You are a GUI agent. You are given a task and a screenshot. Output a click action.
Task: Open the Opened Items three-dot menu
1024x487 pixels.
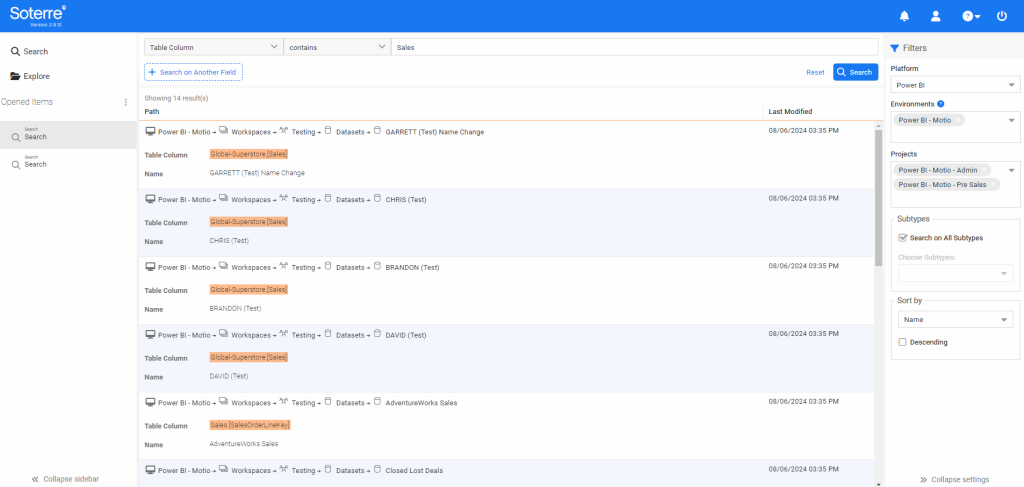click(125, 102)
